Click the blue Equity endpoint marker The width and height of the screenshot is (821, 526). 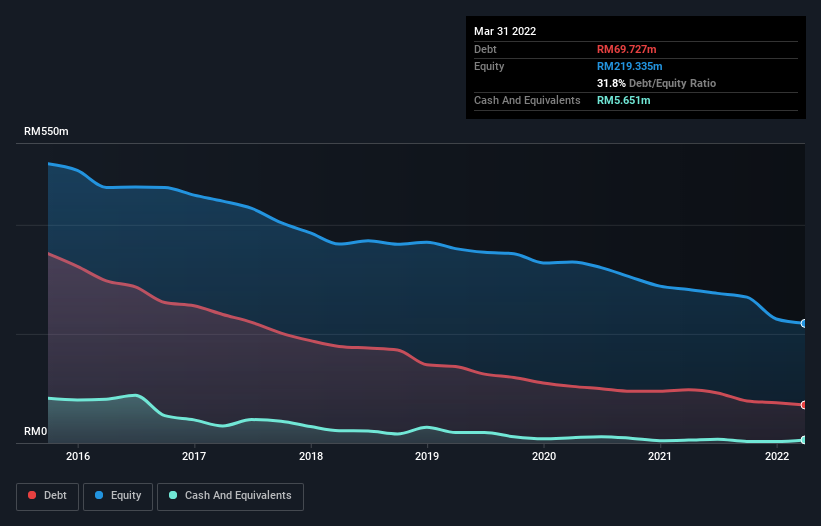pyautogui.click(x=804, y=323)
